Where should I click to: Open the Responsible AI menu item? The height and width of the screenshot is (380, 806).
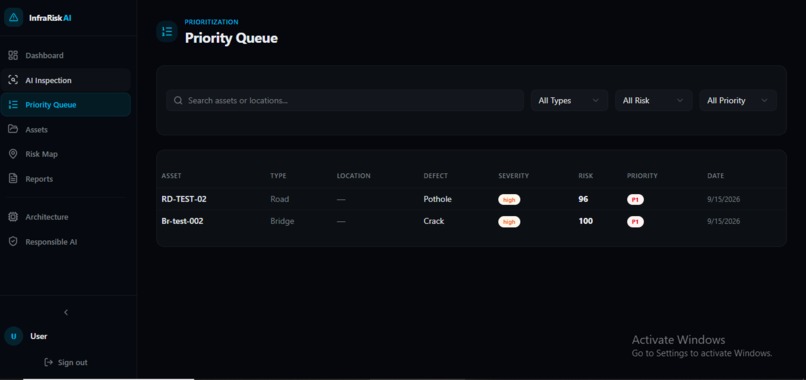tap(66, 242)
